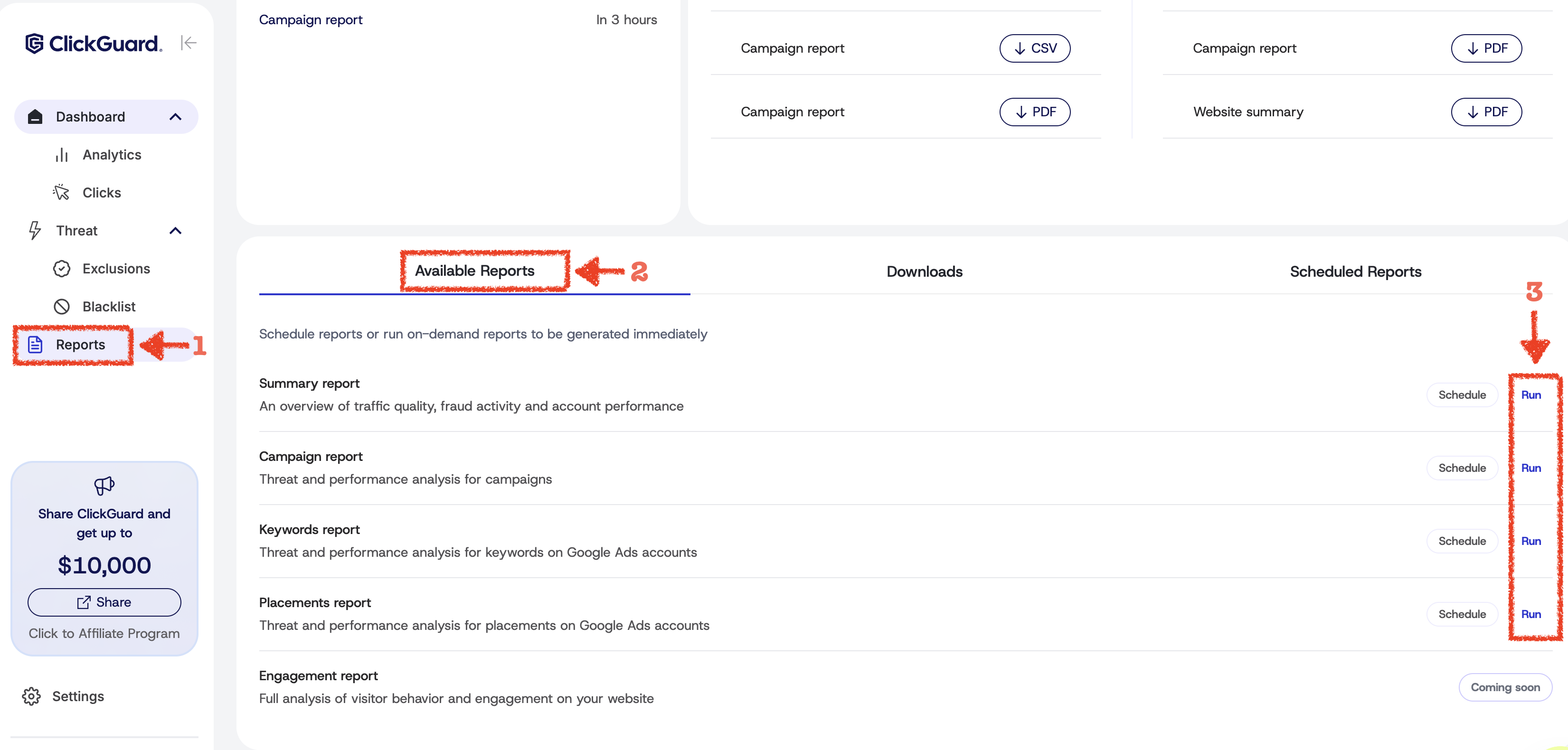1568x750 pixels.
Task: Collapse the sidebar with arrow icon
Action: pyautogui.click(x=189, y=43)
